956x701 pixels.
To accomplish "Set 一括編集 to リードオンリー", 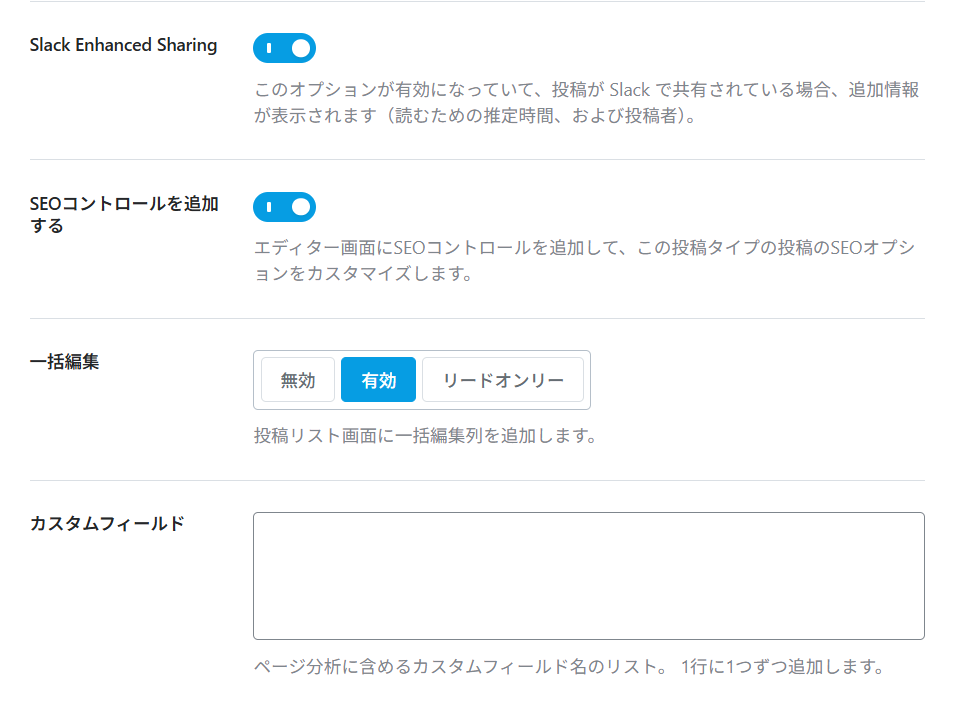I will 503,380.
